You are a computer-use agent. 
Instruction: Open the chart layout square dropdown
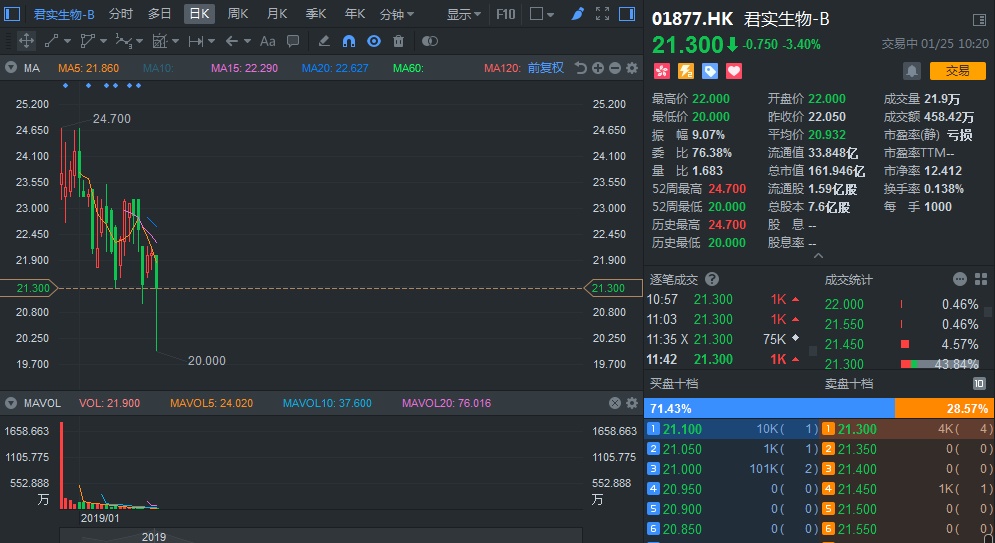542,14
